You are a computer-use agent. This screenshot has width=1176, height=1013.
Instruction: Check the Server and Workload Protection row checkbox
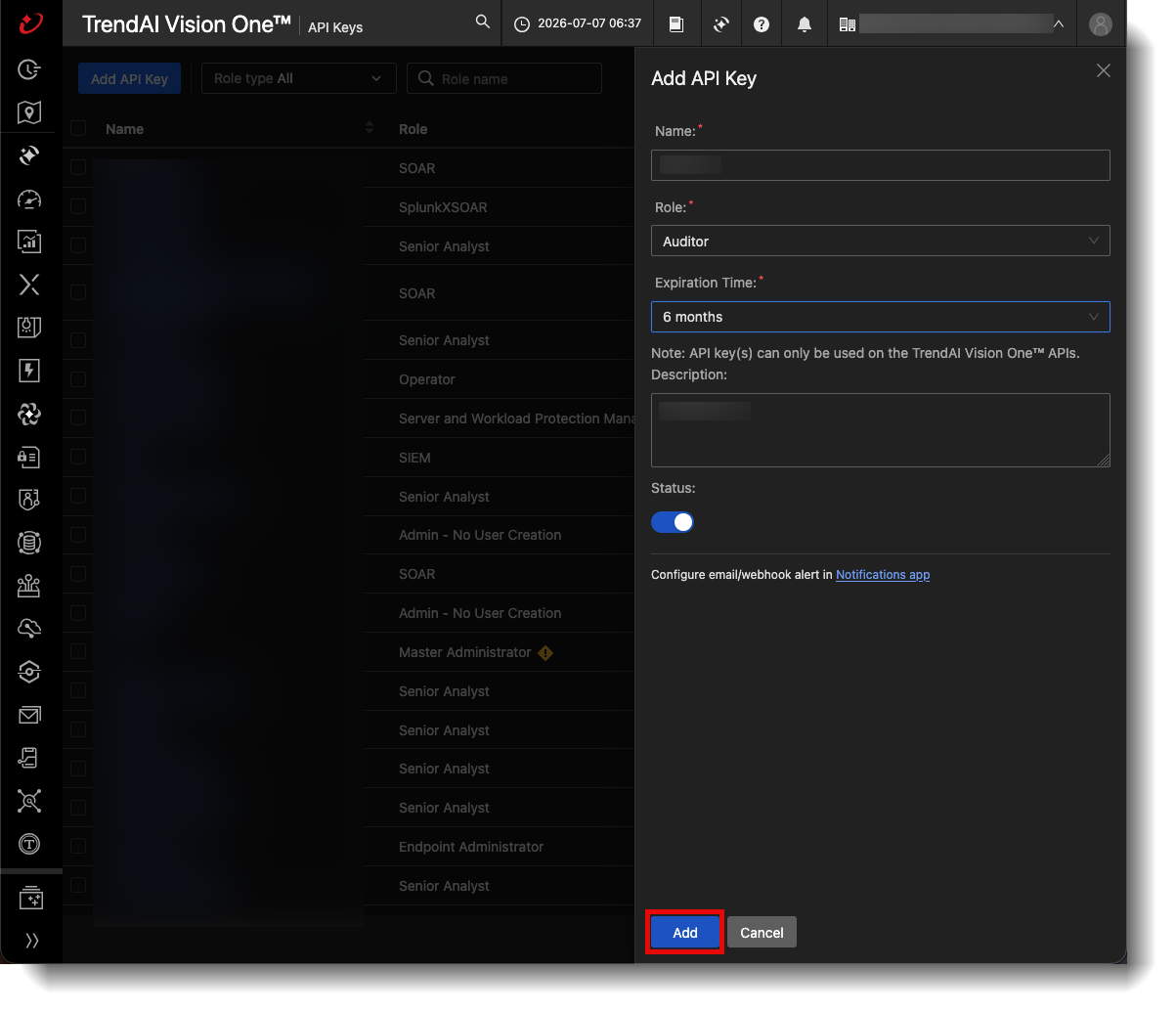coord(78,418)
